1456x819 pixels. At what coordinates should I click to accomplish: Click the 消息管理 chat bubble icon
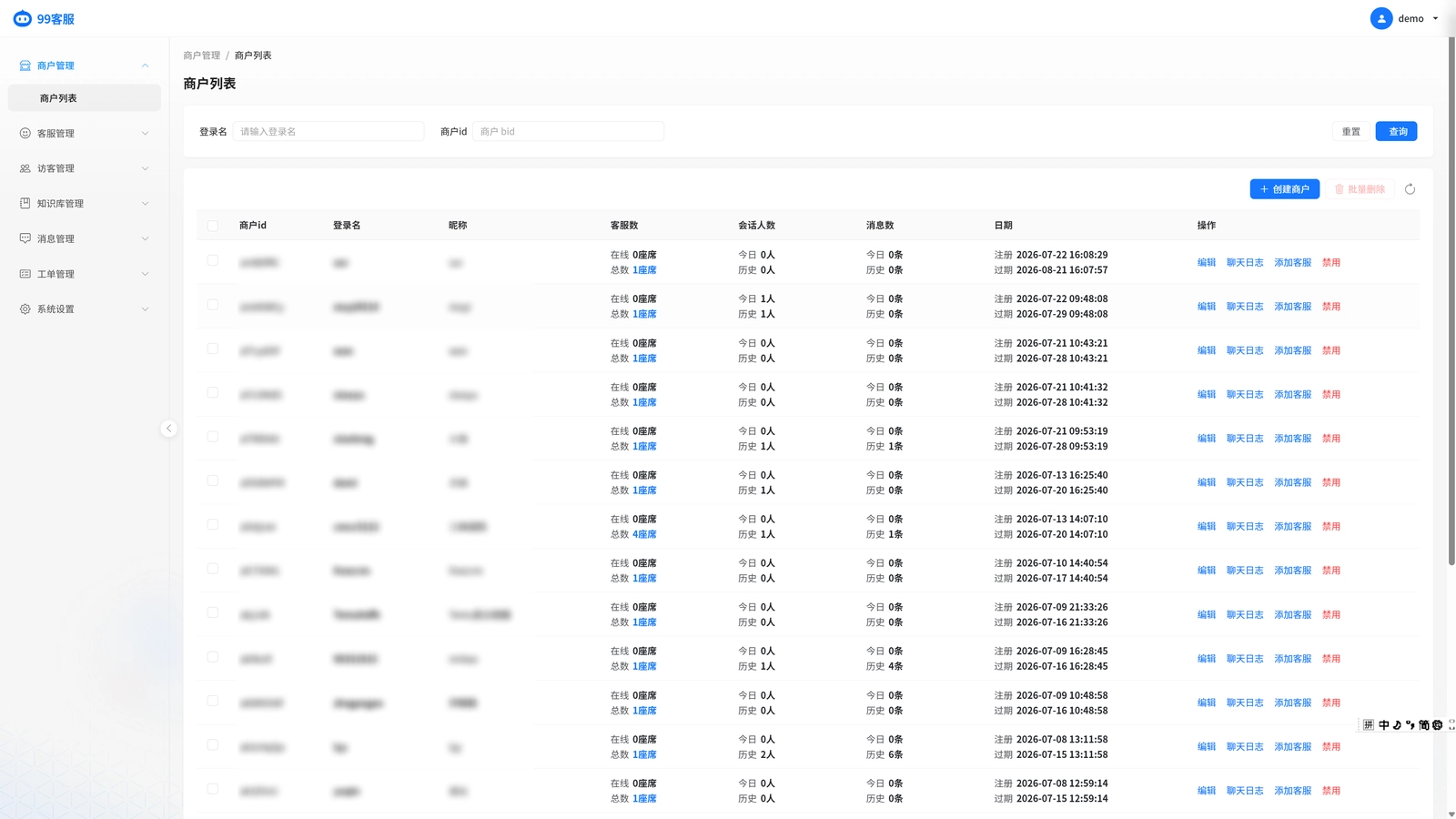click(25, 238)
